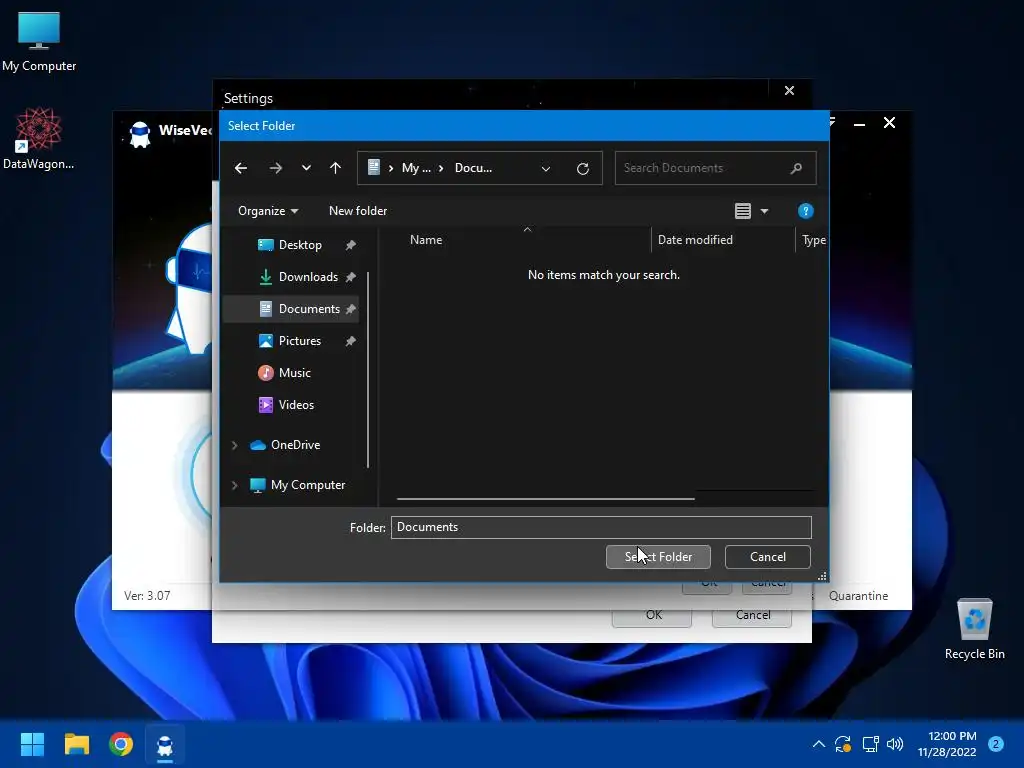
Task: Show hidden system tray icons
Action: 818,744
